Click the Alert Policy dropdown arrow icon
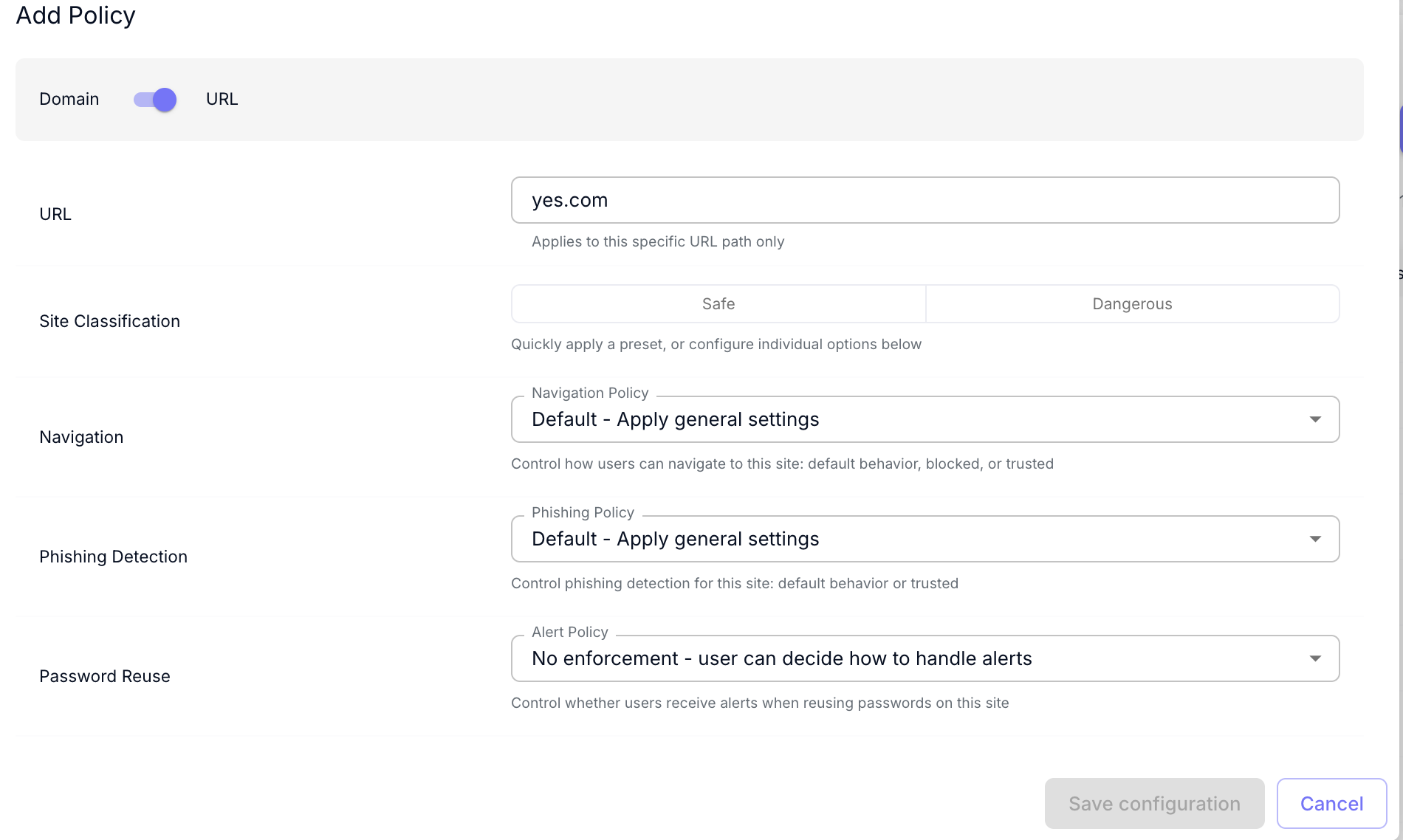 tap(1315, 658)
